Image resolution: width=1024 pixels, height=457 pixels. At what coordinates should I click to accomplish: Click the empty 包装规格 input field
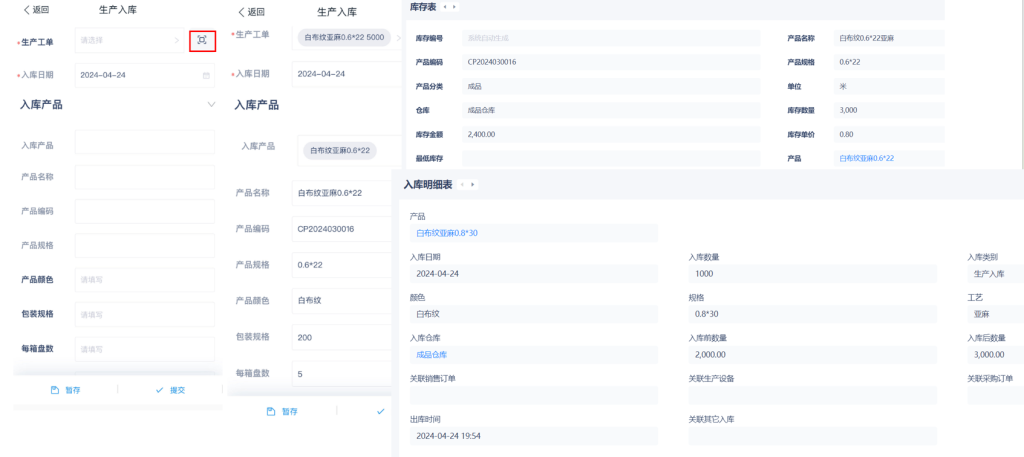coord(145,314)
